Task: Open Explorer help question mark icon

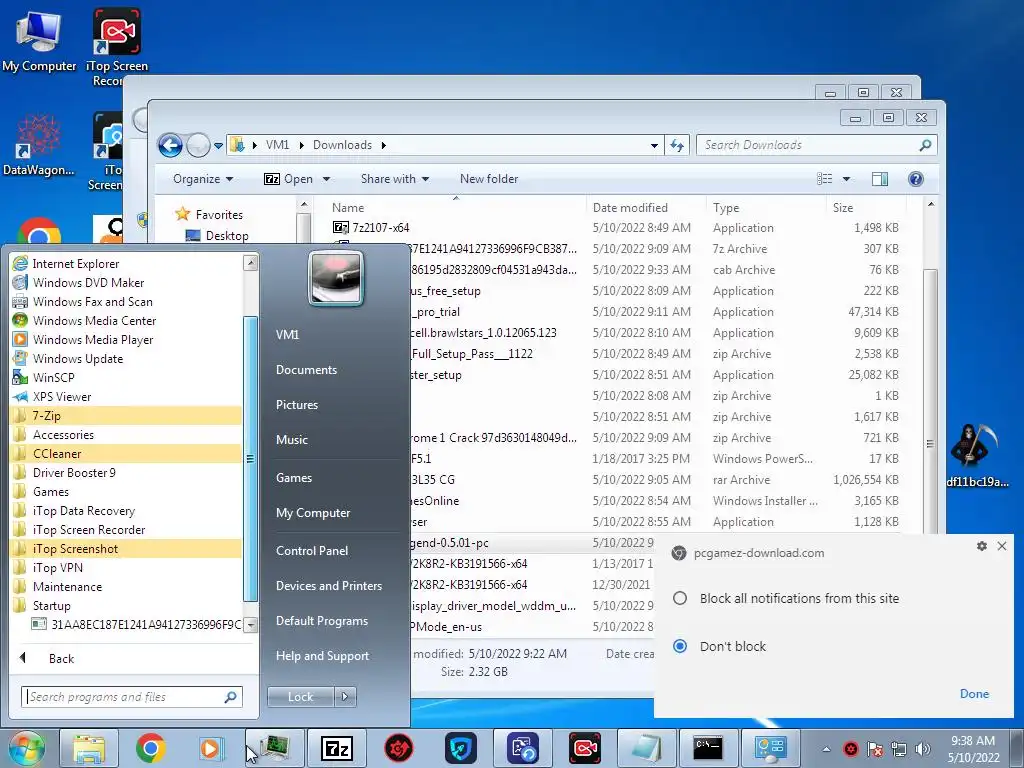Action: (x=916, y=179)
